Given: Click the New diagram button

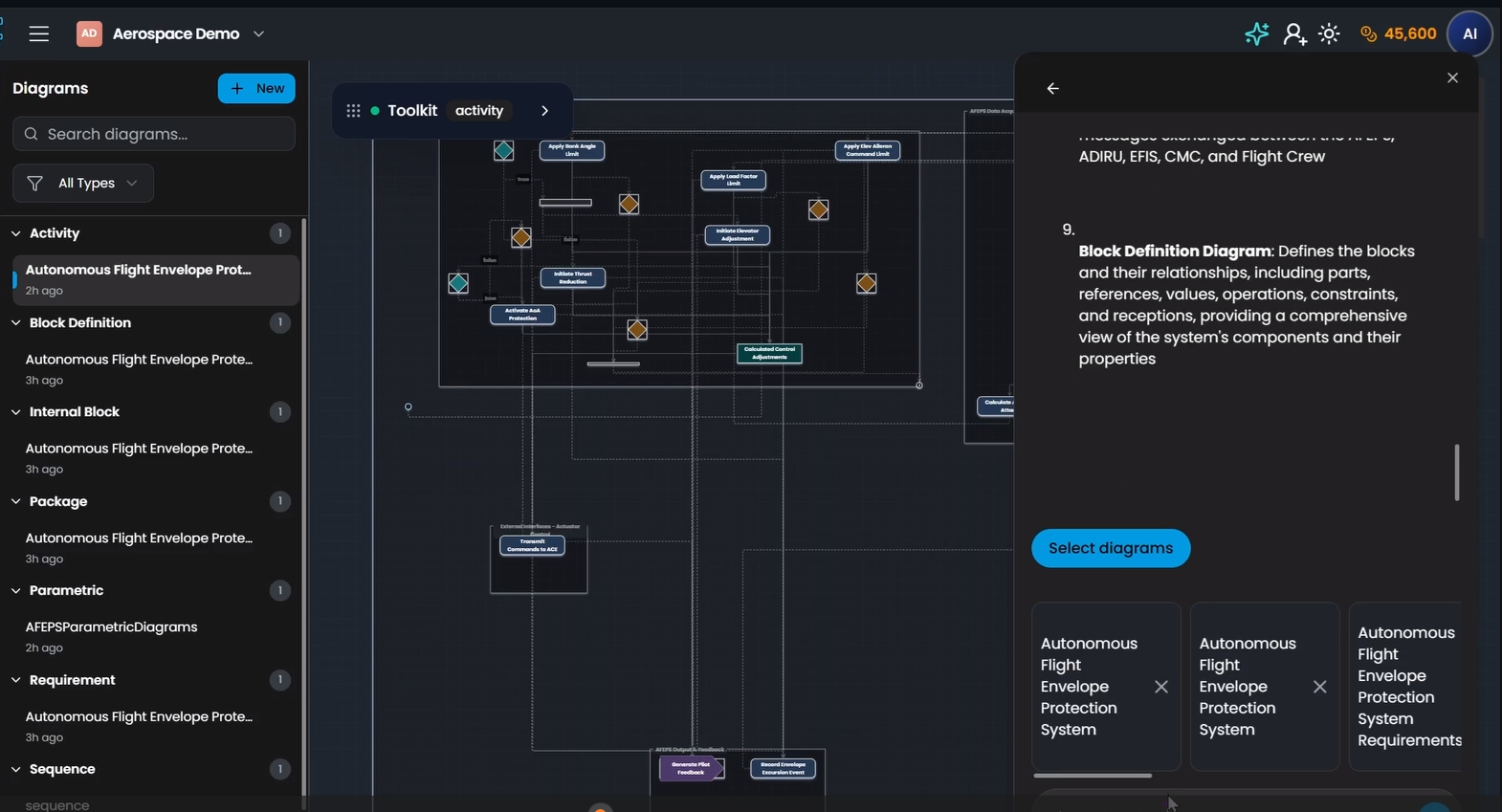Looking at the screenshot, I should pos(256,89).
